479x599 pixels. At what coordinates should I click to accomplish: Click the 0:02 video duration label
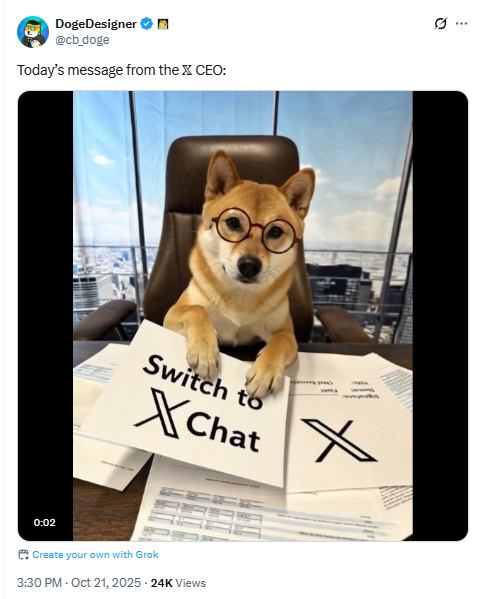pos(45,522)
